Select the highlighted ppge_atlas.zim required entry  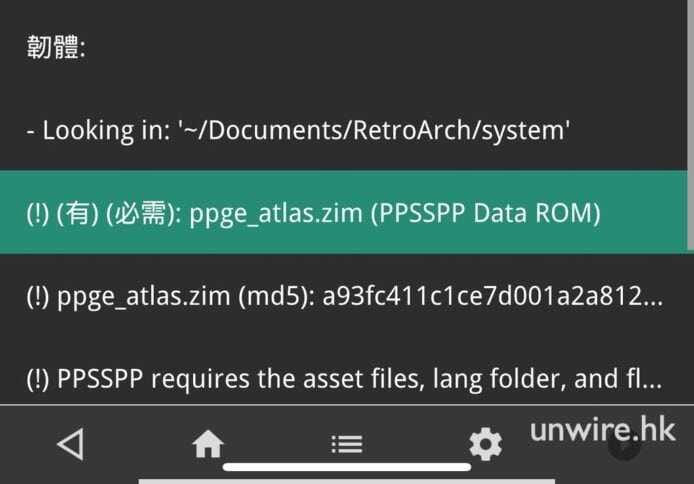point(340,213)
